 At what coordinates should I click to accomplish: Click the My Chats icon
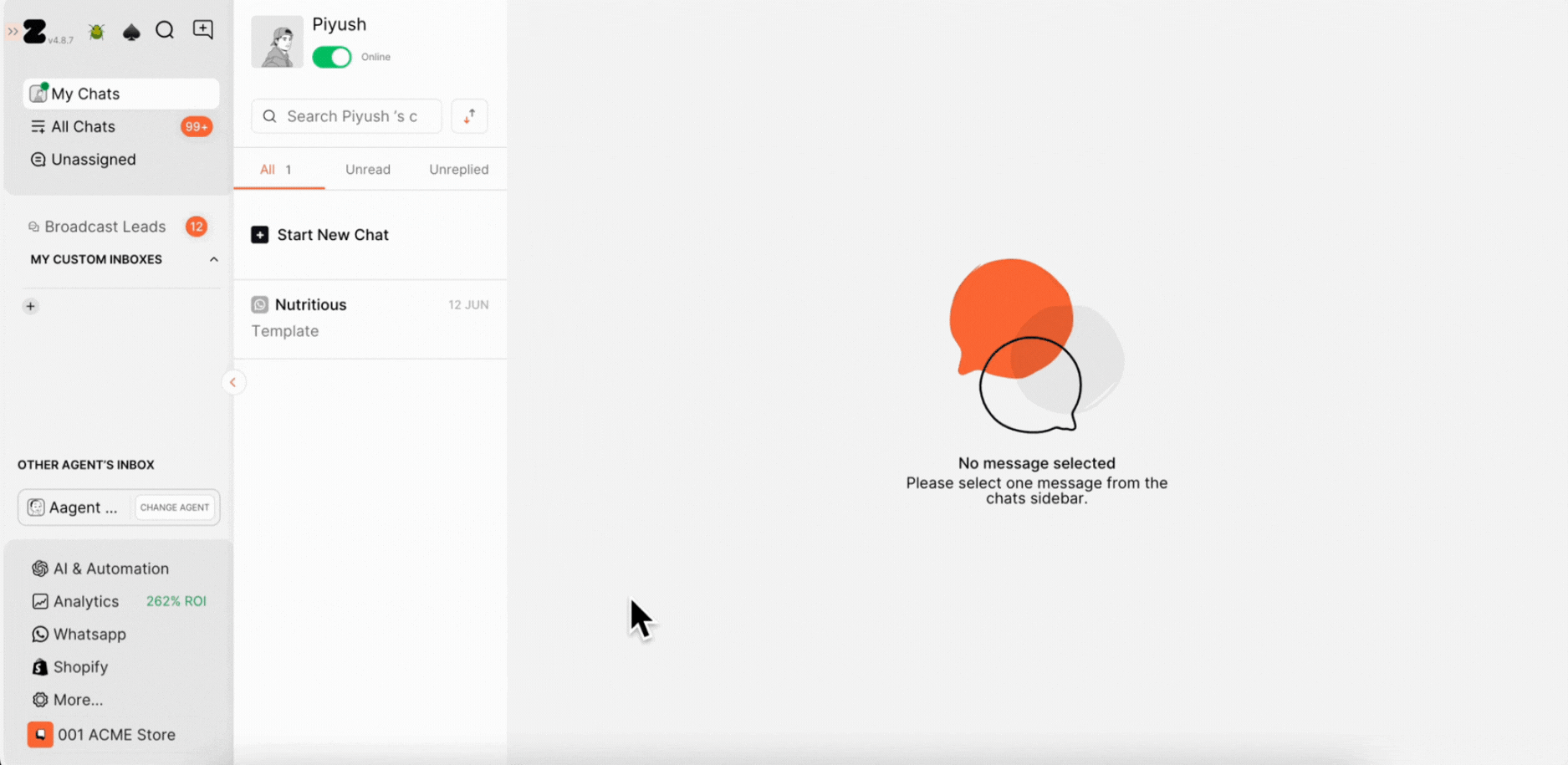(38, 93)
